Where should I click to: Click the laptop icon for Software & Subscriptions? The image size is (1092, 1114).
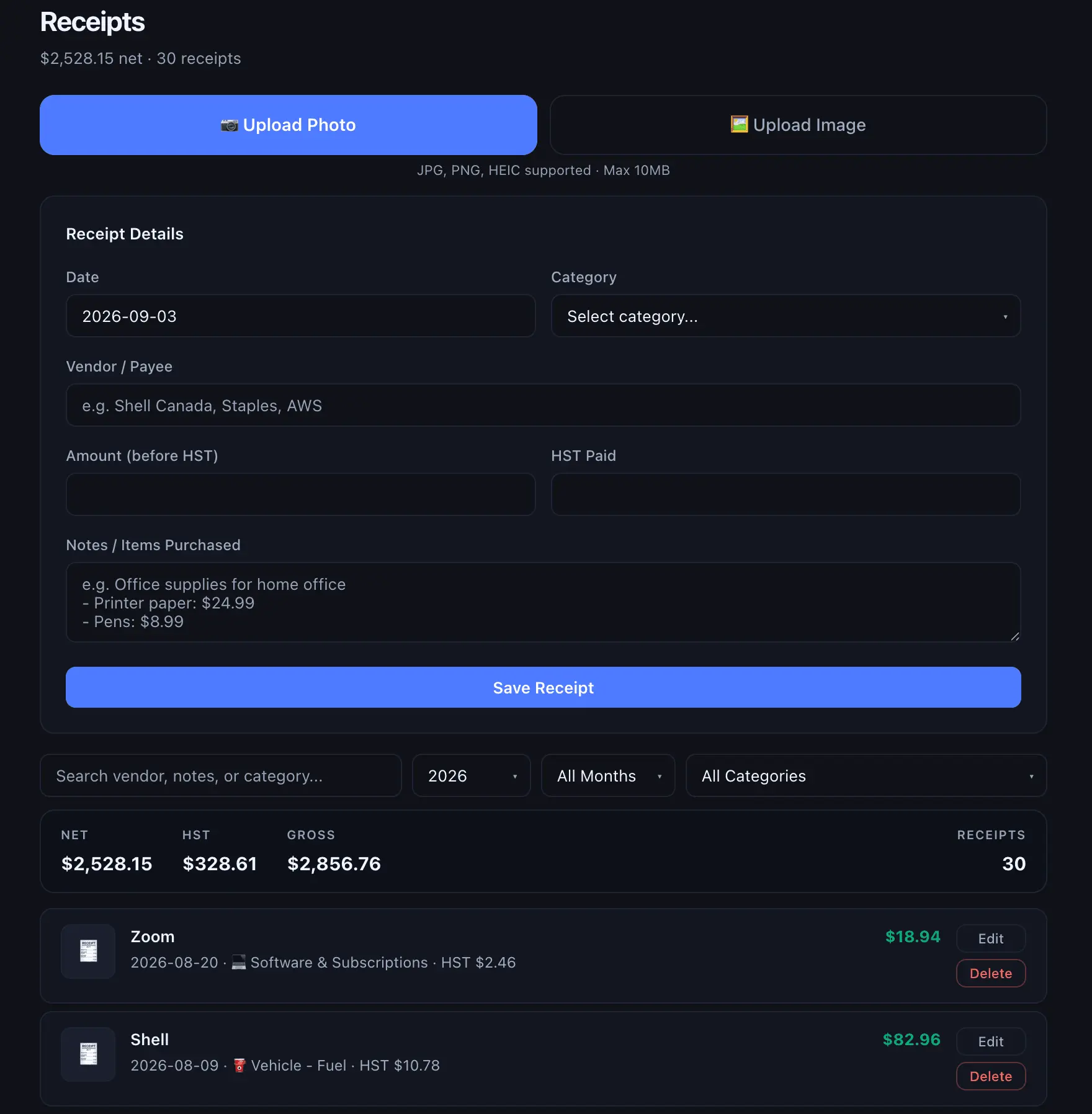tap(239, 962)
